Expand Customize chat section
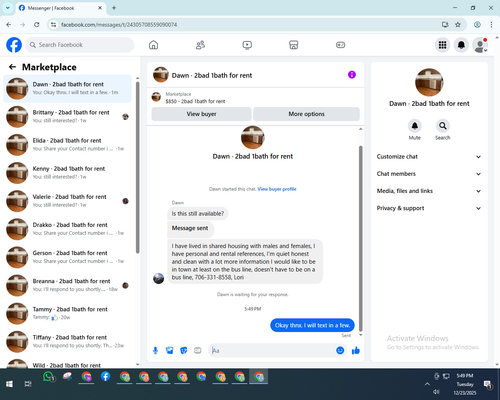 coord(429,157)
